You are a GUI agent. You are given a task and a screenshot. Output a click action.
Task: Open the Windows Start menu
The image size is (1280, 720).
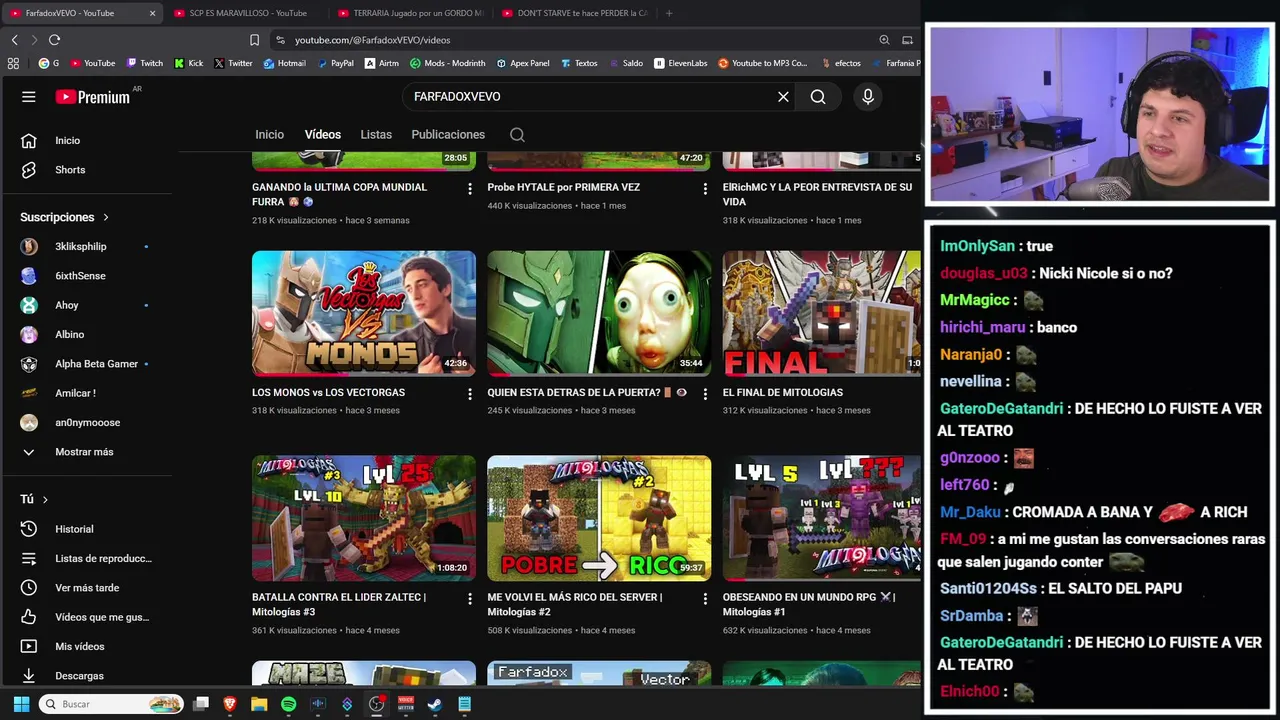click(21, 704)
